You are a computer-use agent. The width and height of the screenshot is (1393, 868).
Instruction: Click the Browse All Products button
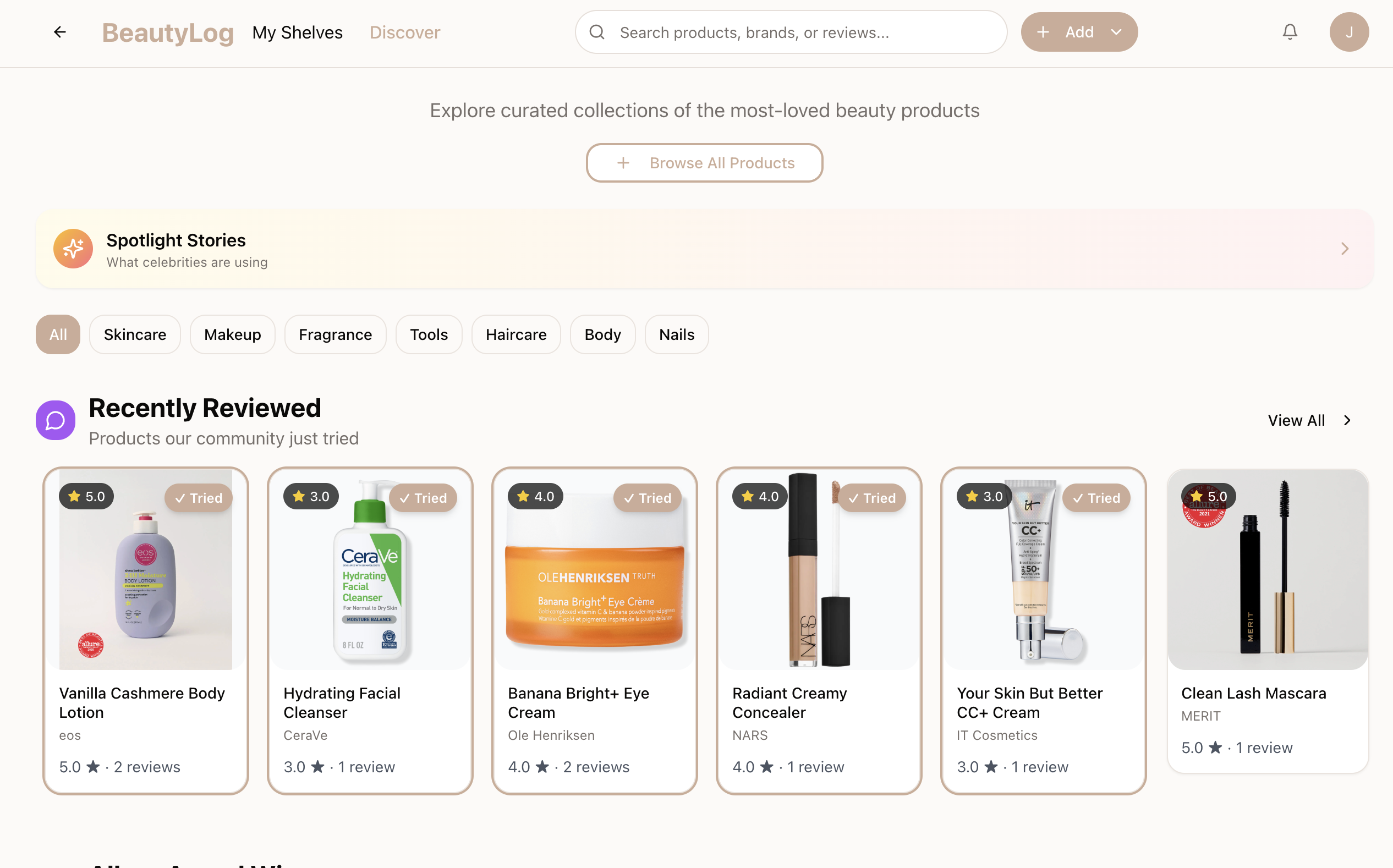pyautogui.click(x=704, y=162)
